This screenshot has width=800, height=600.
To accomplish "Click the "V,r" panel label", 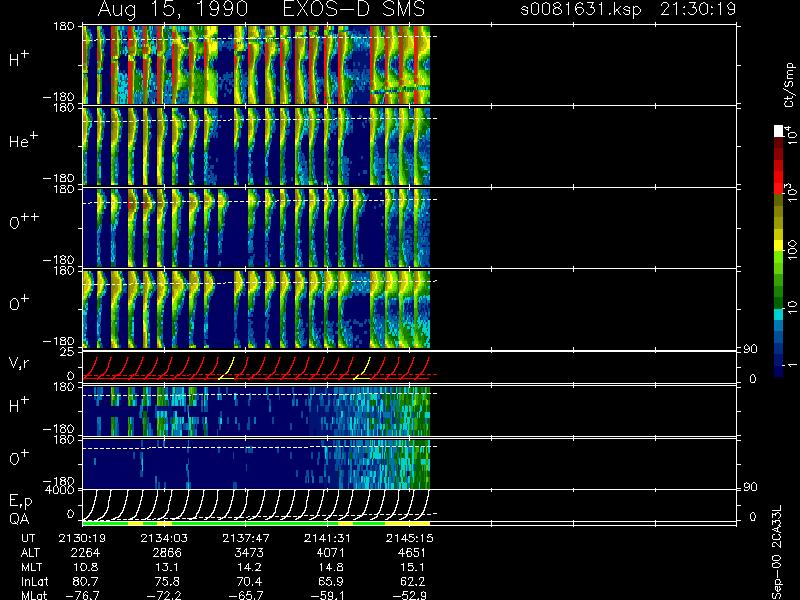I will tap(19, 363).
